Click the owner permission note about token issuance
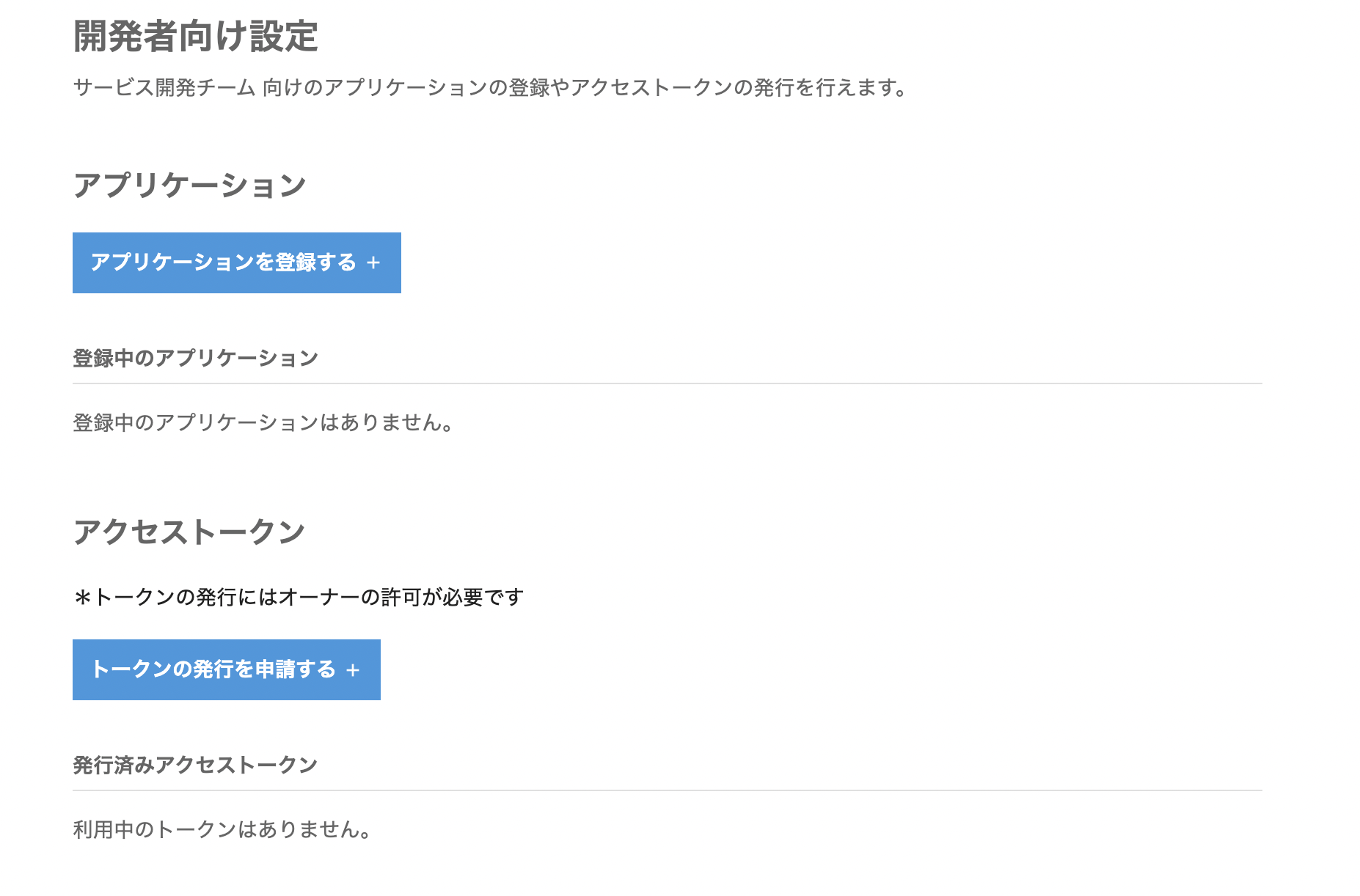Viewport: 1360px width, 896px height. click(x=299, y=597)
